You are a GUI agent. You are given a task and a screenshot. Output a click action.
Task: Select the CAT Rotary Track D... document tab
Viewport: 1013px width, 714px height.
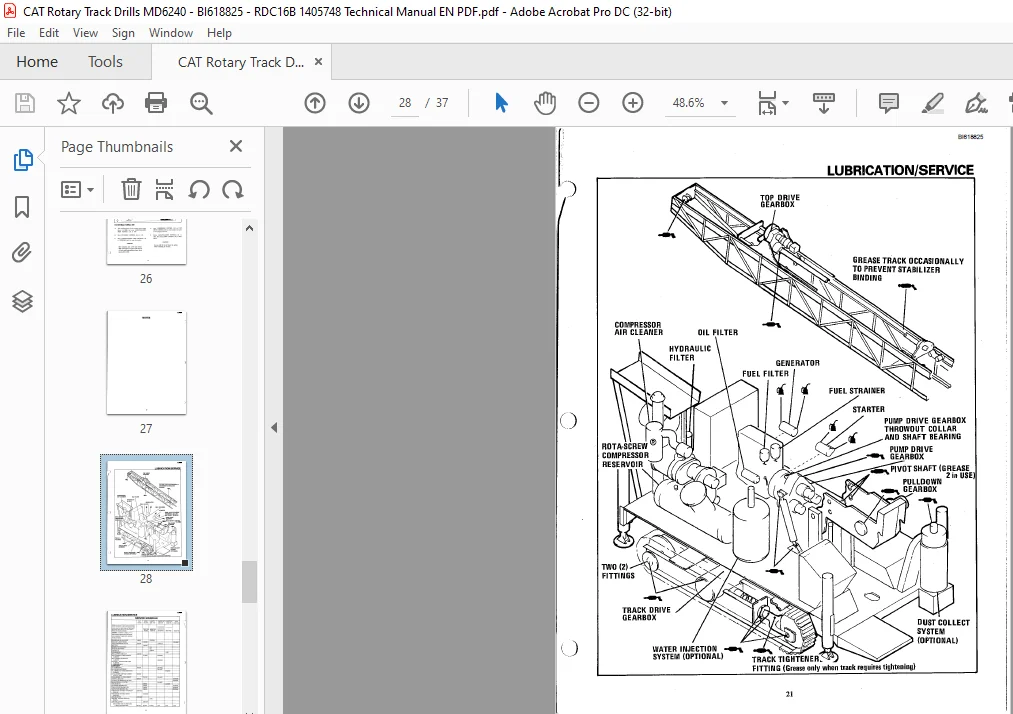(240, 62)
